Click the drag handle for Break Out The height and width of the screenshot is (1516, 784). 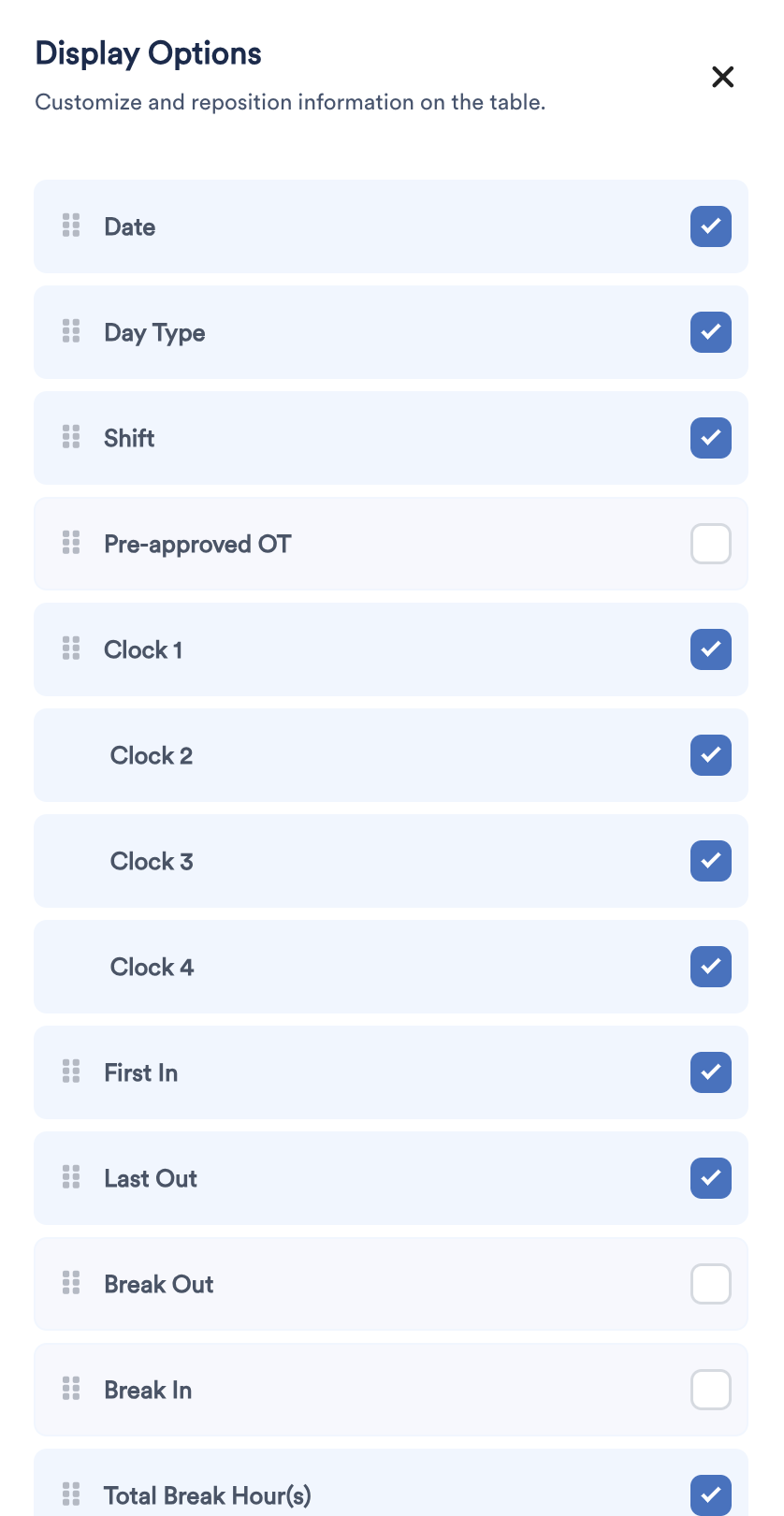(x=71, y=1283)
